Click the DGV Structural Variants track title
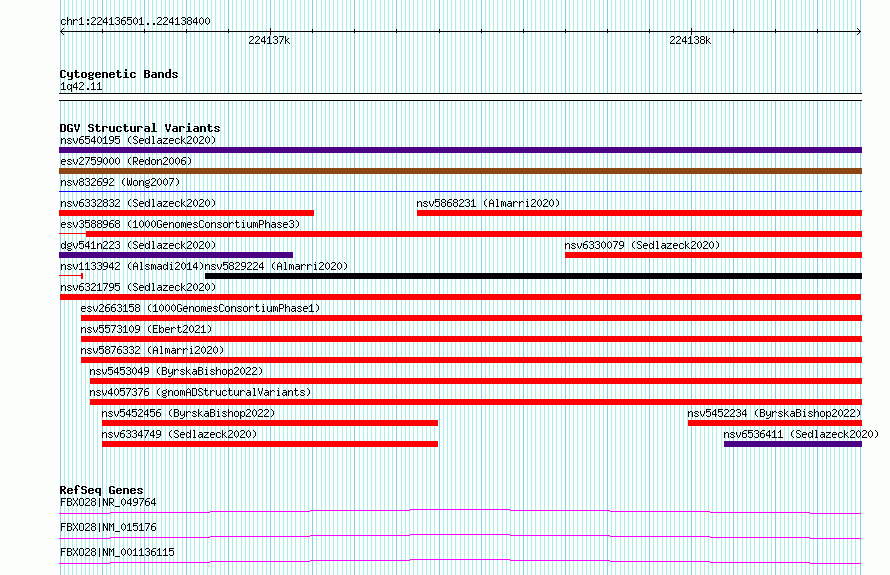890x575 pixels. 140,128
